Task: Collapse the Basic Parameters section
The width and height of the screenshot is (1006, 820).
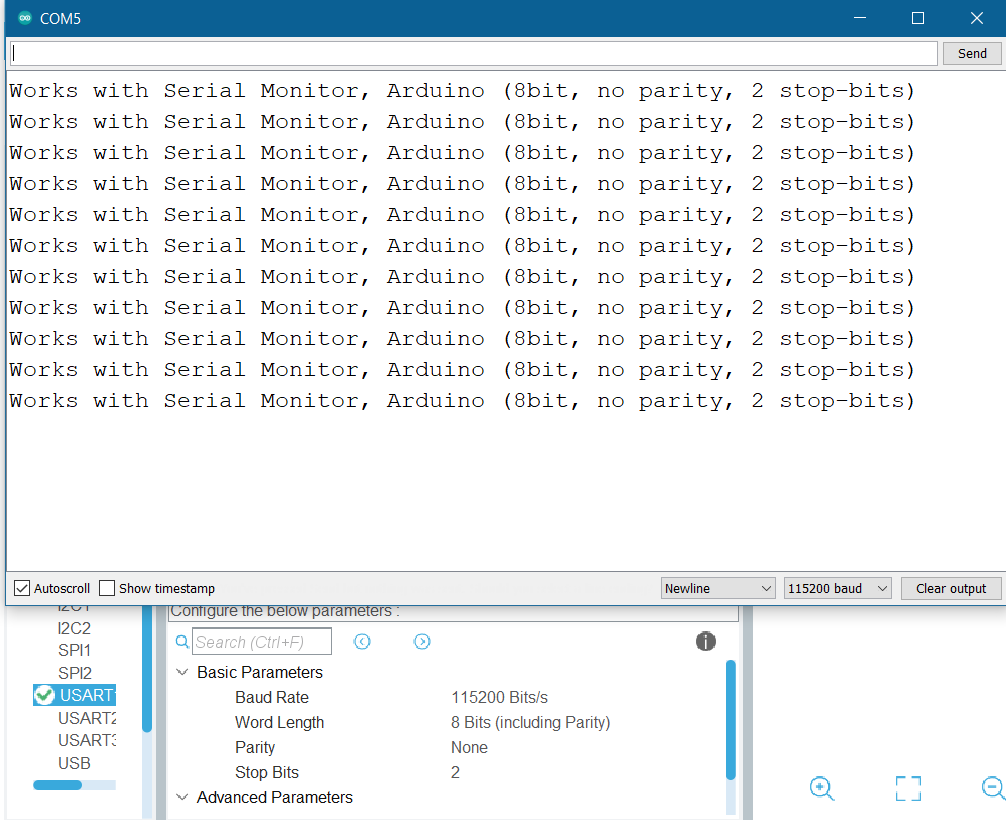Action: point(182,672)
